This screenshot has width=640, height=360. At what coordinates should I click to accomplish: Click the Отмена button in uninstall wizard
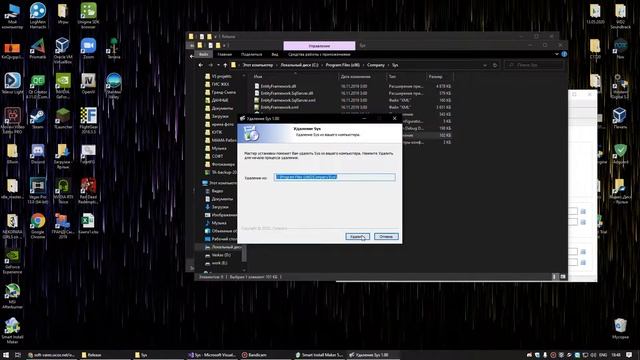[386, 236]
